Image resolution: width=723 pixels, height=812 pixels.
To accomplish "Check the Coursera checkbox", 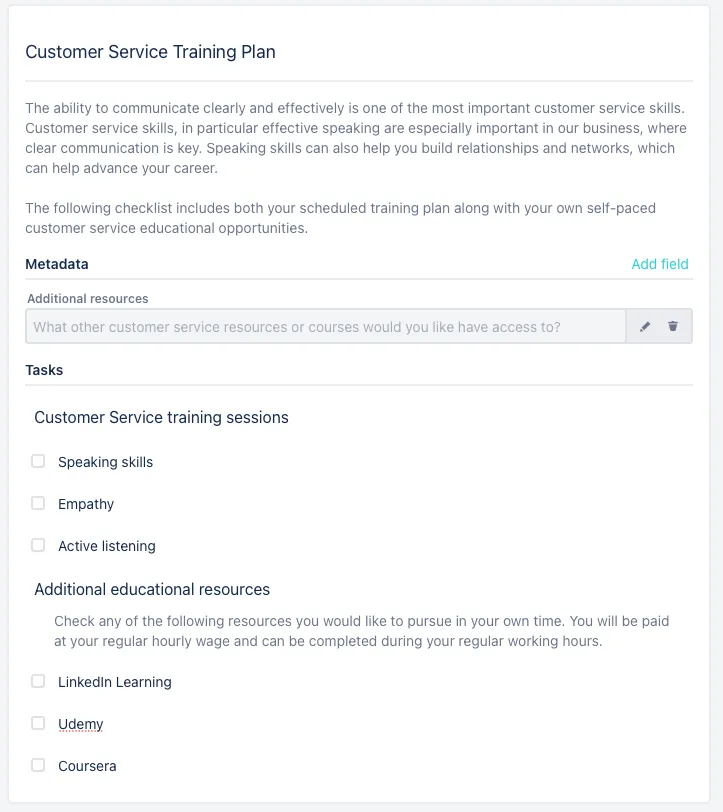I will 38,765.
